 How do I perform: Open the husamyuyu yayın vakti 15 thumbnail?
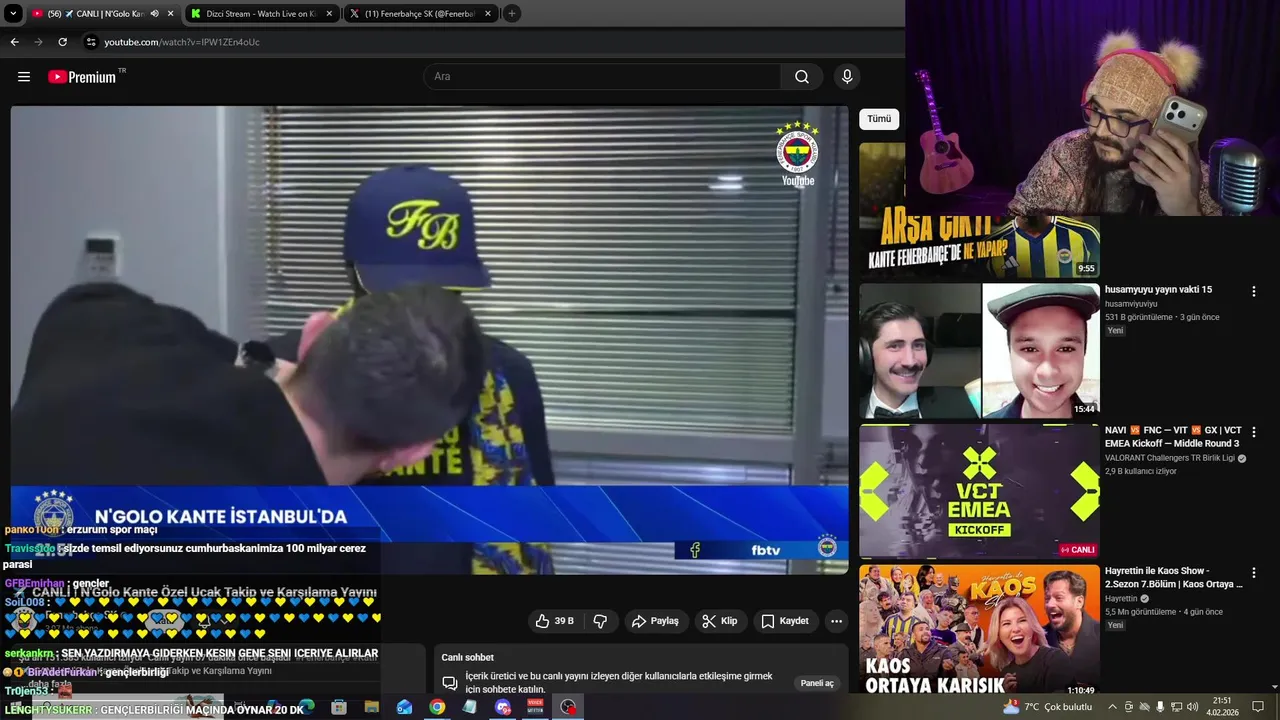click(x=979, y=350)
